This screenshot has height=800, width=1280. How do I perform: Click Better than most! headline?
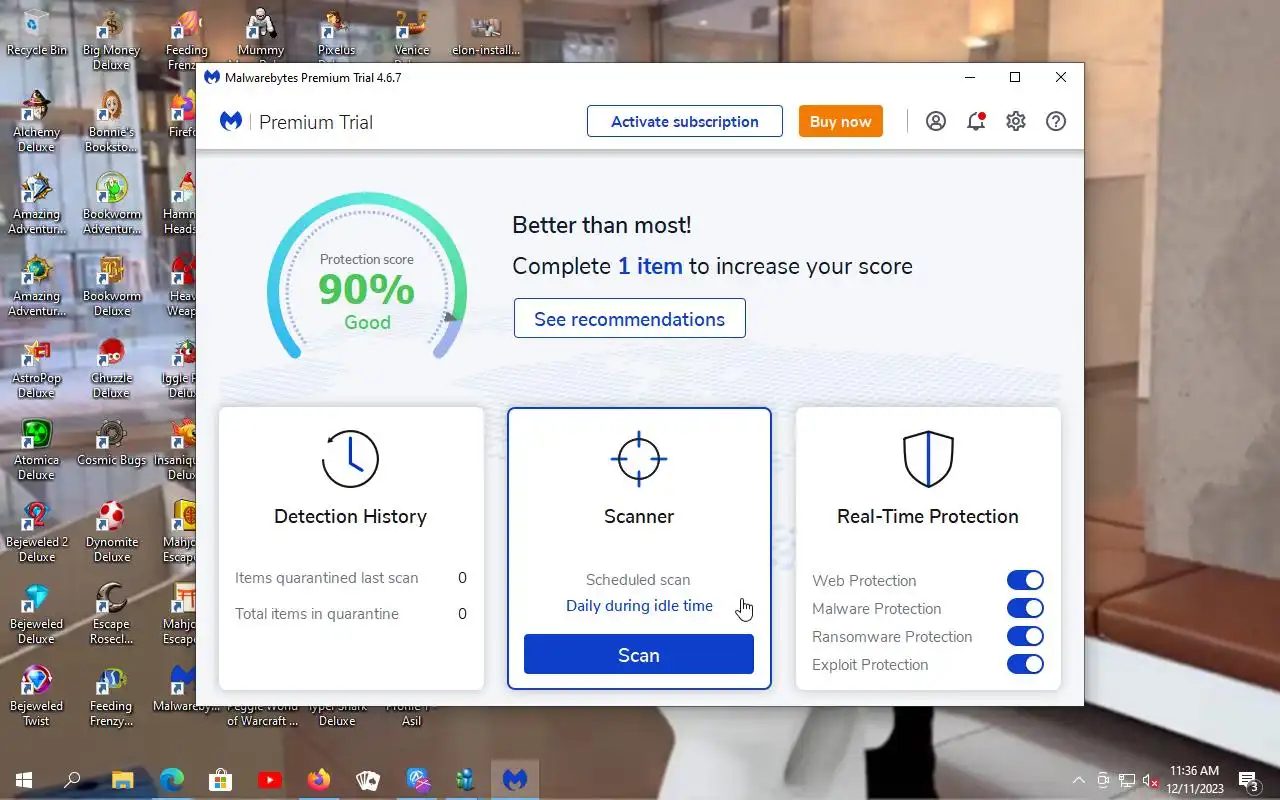point(602,225)
